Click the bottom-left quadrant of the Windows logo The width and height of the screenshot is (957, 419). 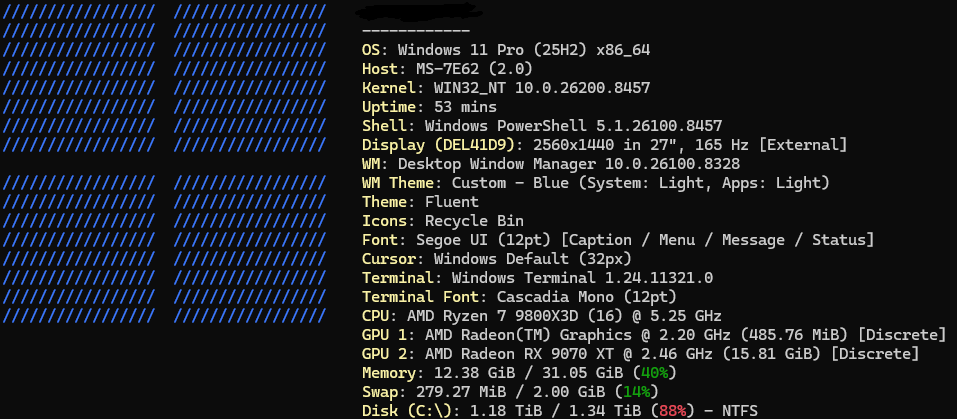click(79, 249)
